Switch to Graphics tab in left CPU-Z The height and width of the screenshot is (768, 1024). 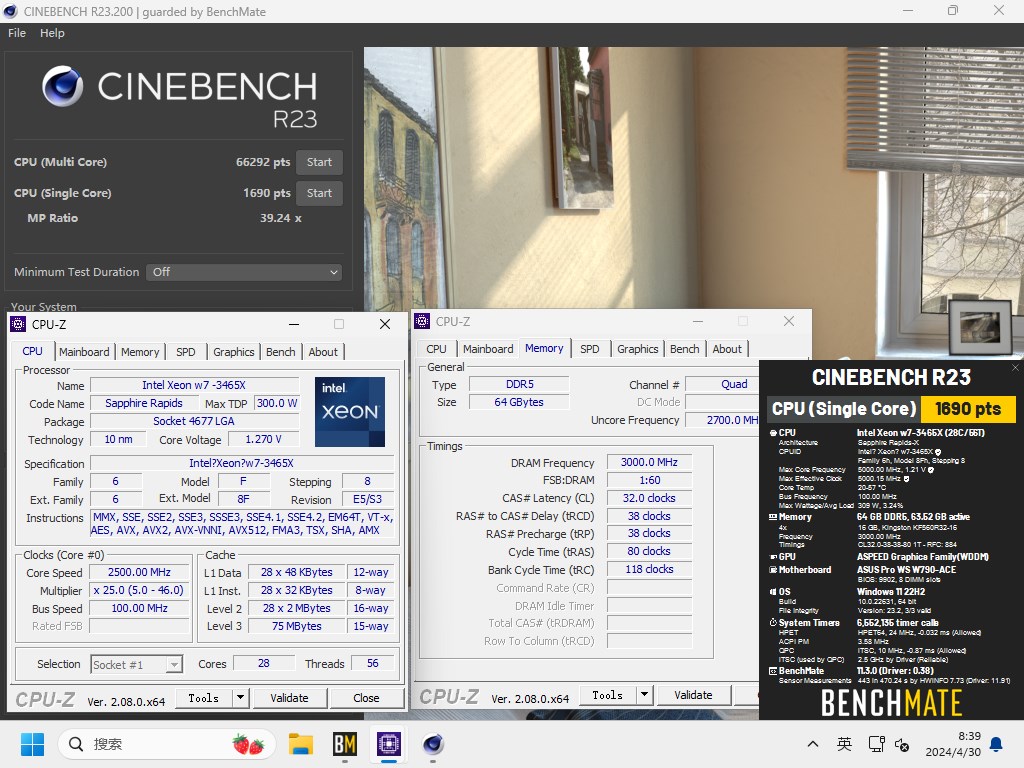tap(234, 352)
